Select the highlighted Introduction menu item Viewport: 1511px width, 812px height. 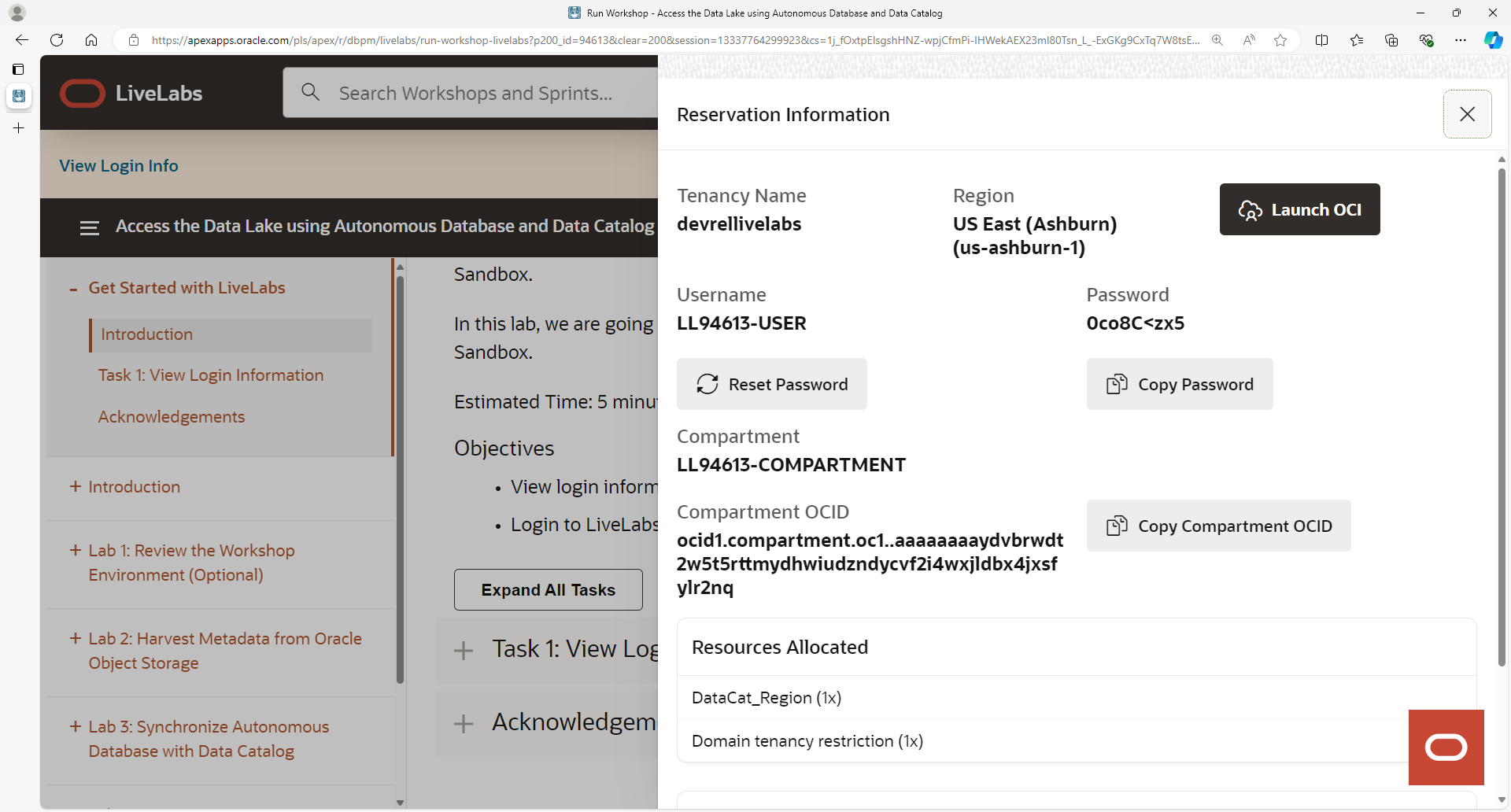coord(231,334)
